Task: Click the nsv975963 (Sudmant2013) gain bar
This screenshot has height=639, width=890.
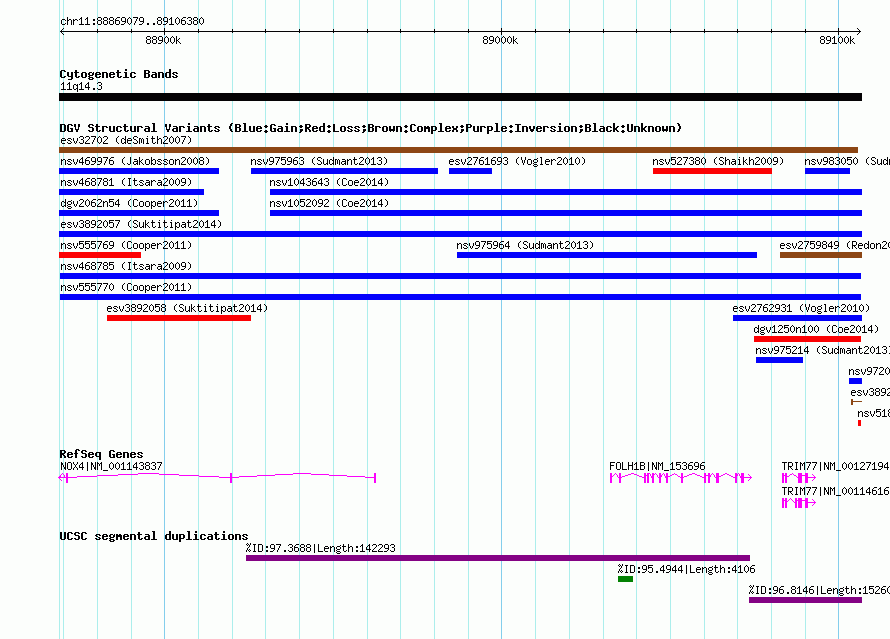Action: point(344,171)
